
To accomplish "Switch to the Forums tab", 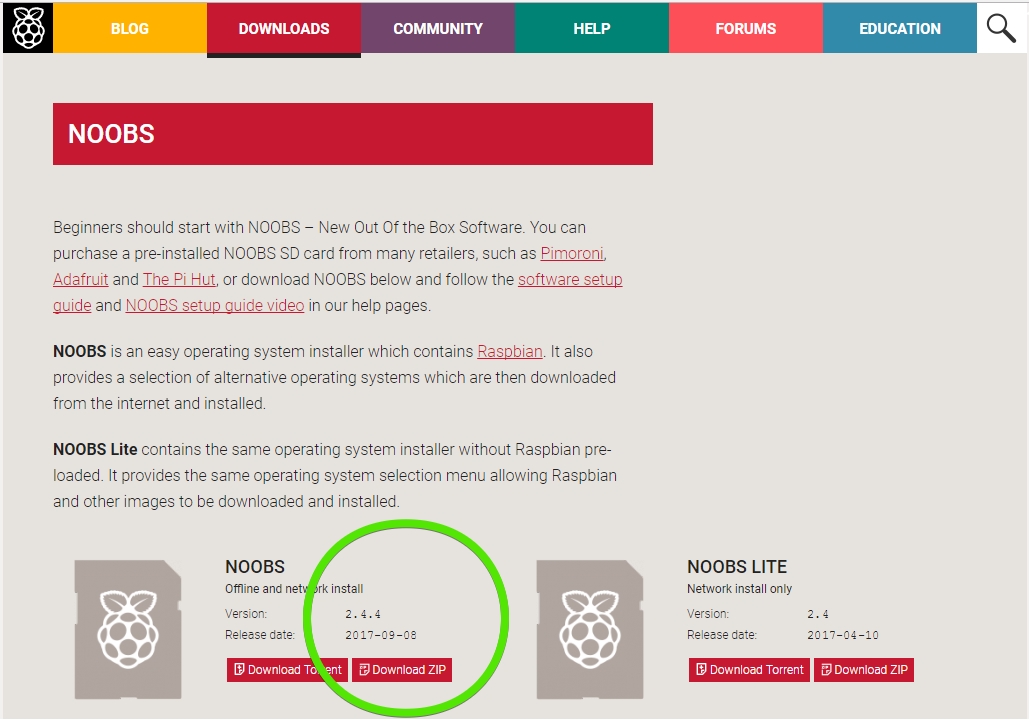I will point(746,28).
